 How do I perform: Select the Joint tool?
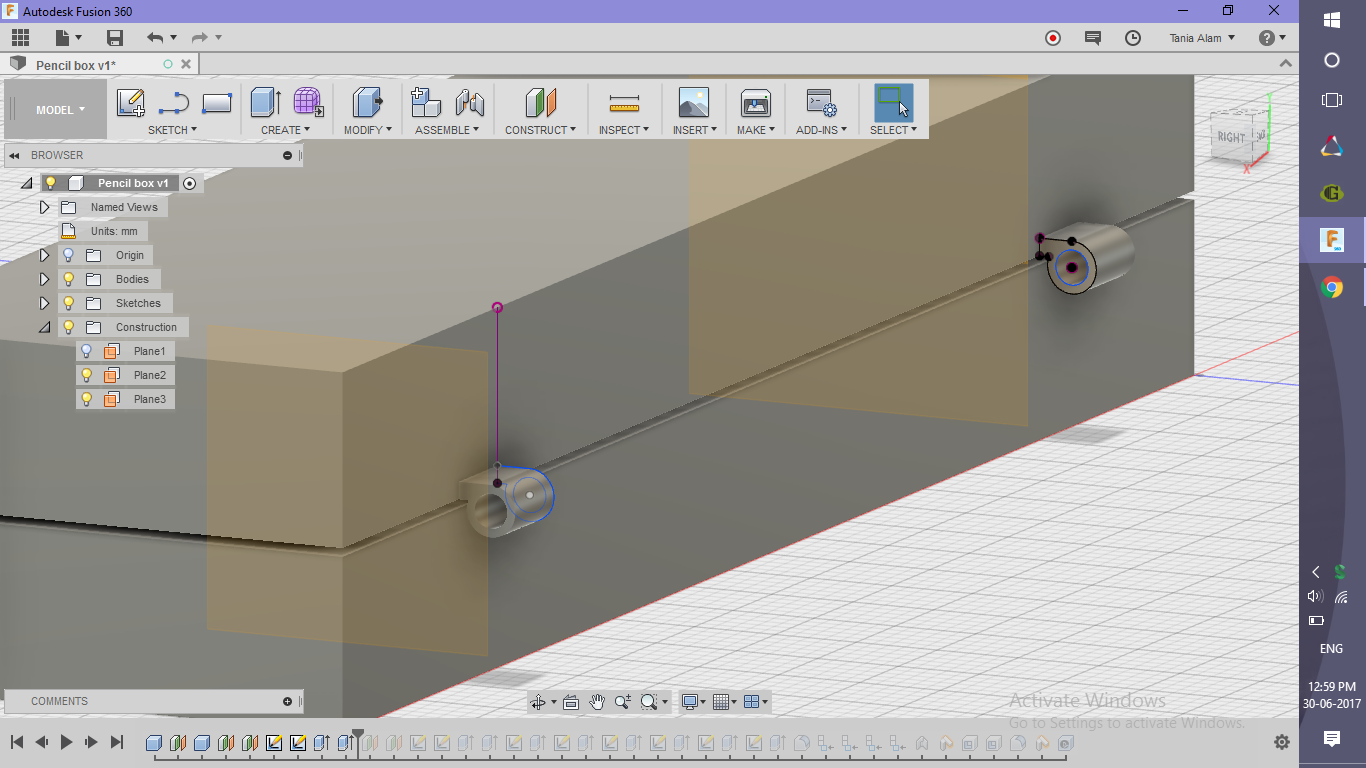pos(469,102)
